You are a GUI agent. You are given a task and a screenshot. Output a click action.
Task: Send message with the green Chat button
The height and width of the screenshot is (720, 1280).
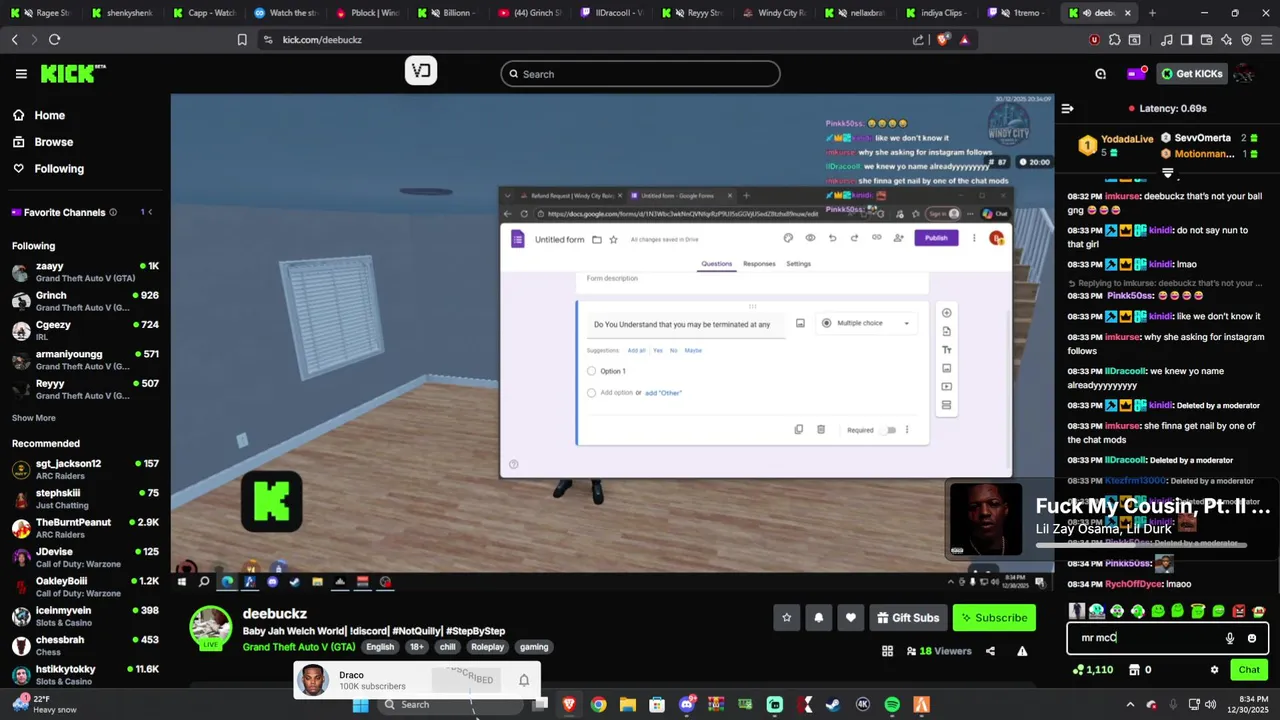pos(1249,670)
